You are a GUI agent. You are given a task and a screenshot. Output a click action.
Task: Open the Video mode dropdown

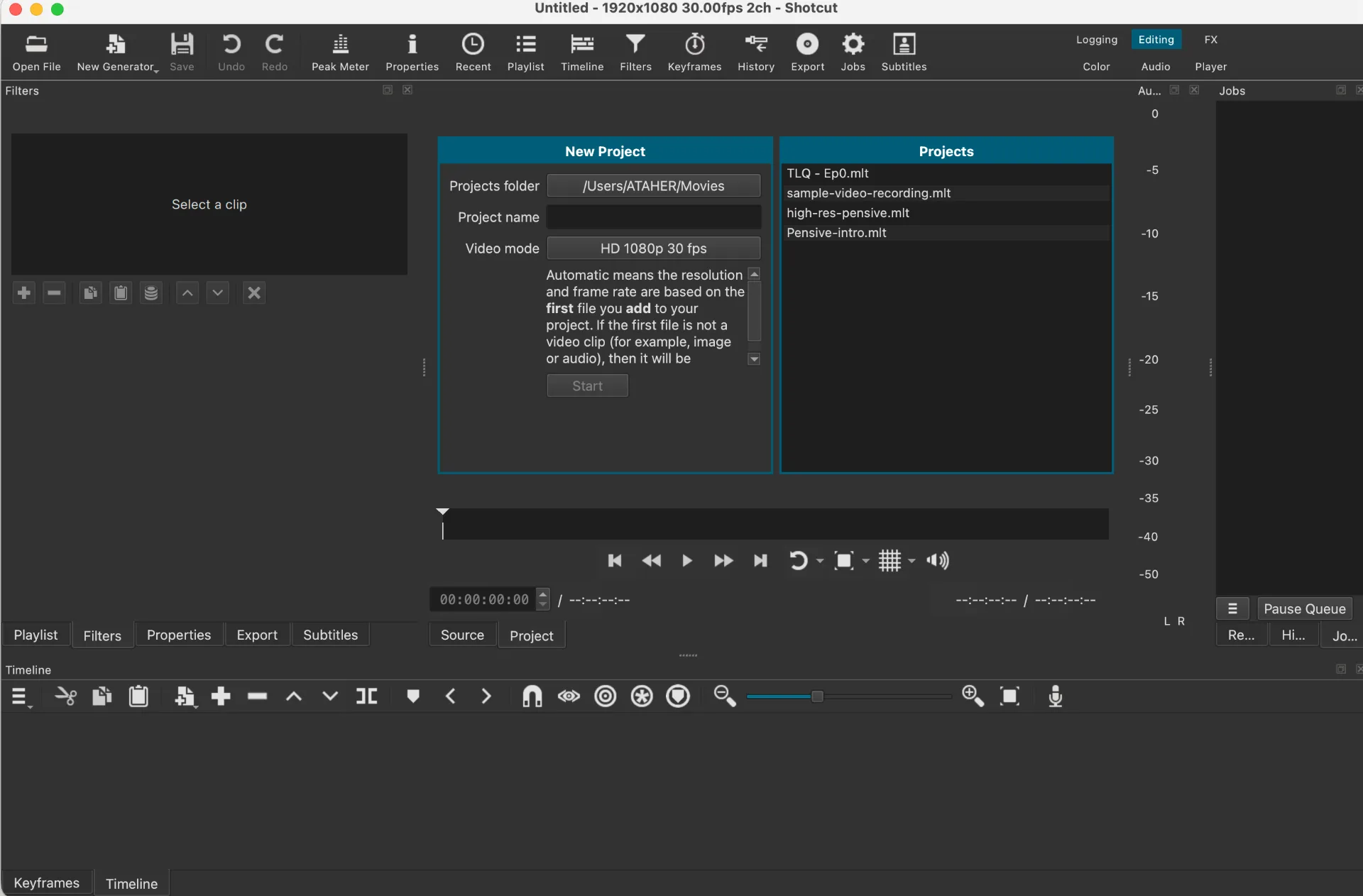pos(653,248)
